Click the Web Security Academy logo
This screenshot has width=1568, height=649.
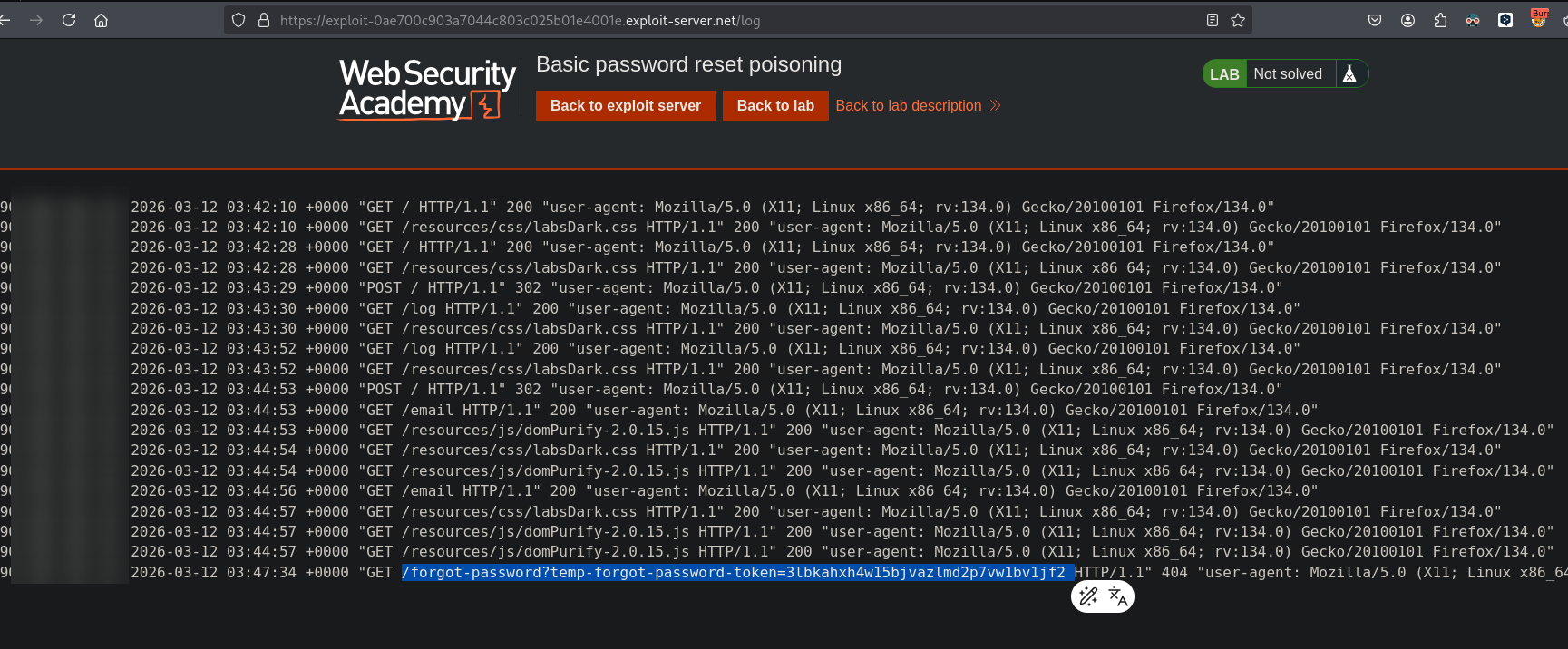coord(426,89)
